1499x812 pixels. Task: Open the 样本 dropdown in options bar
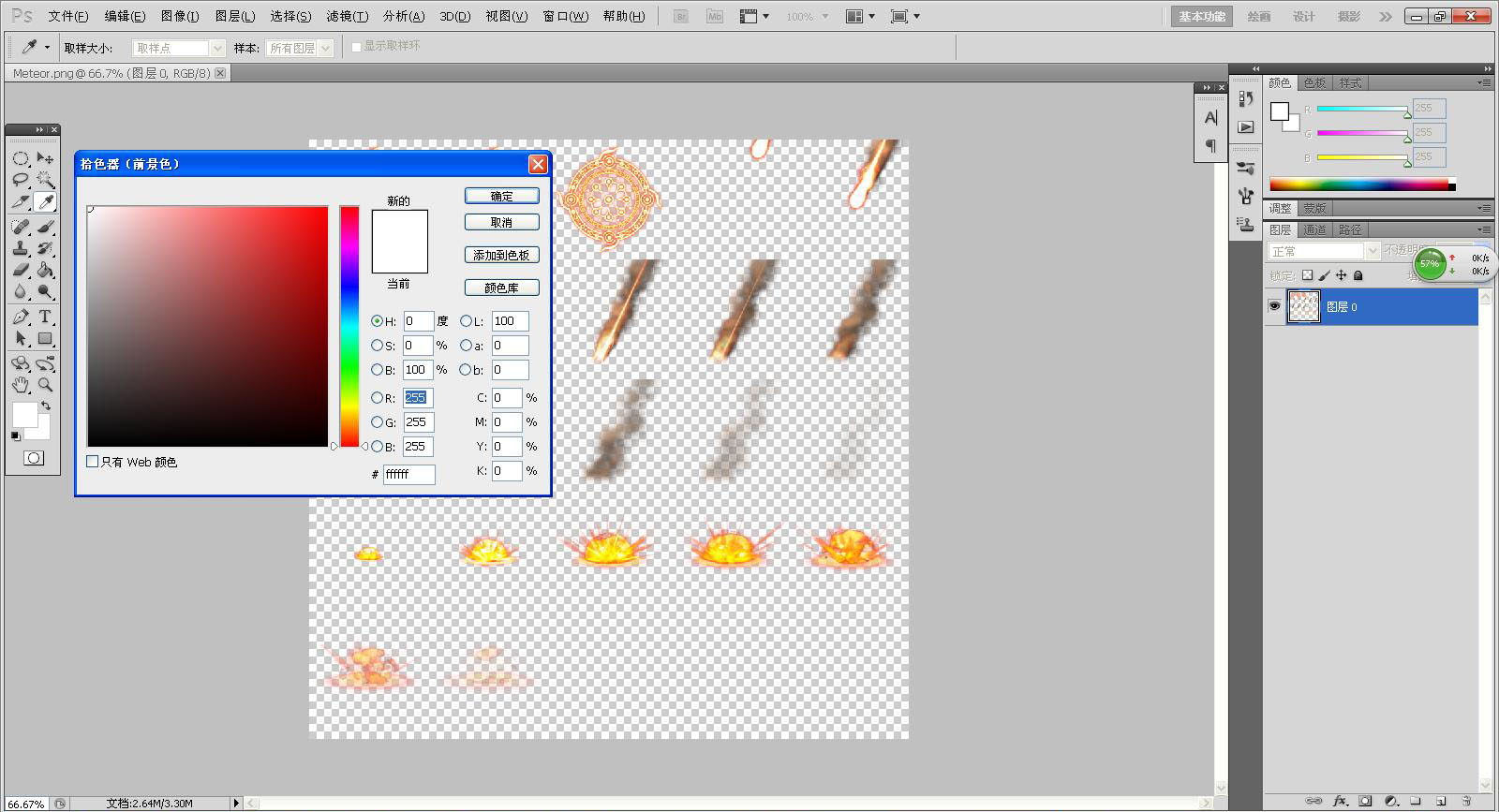tap(300, 48)
